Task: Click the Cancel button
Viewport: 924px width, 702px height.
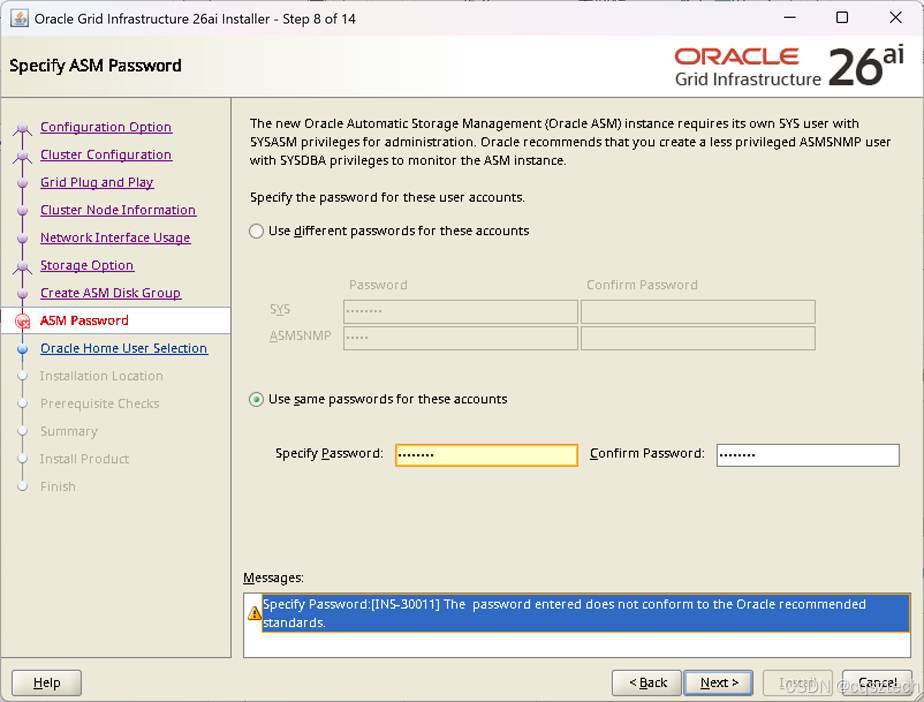Action: click(877, 683)
